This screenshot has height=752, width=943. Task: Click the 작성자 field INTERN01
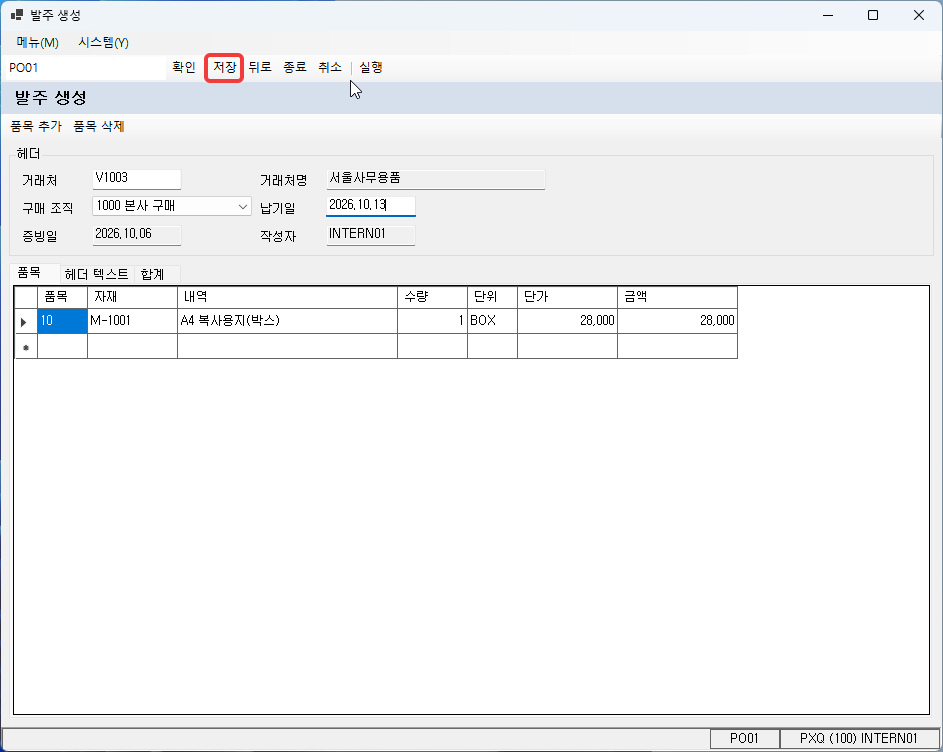pos(370,235)
